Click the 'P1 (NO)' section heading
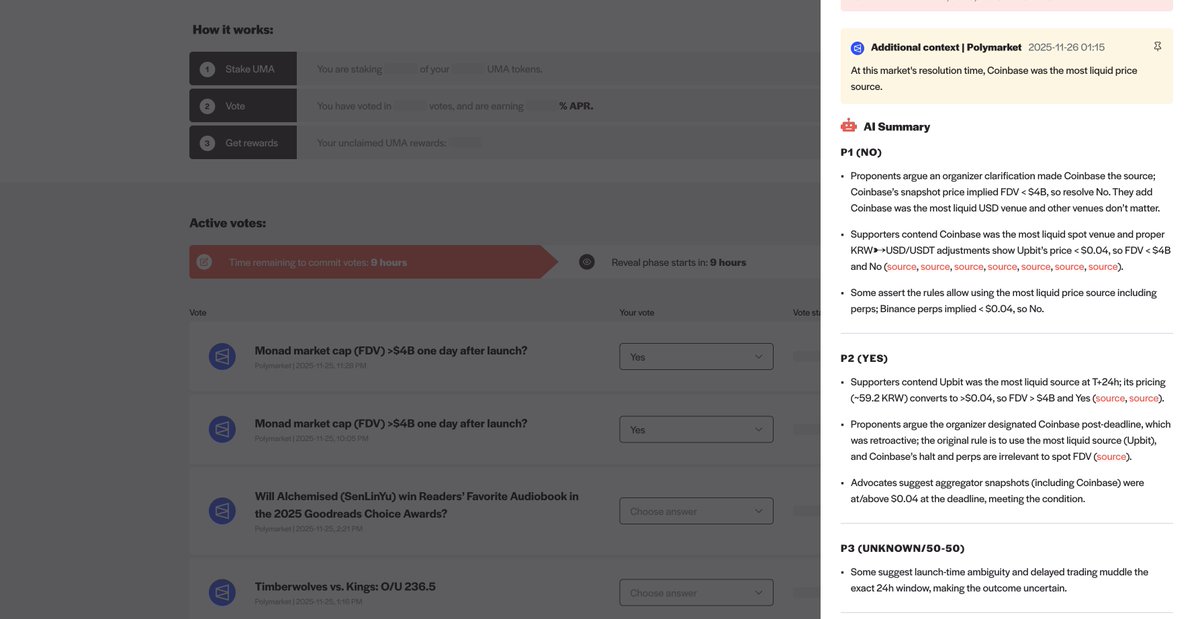 point(862,152)
